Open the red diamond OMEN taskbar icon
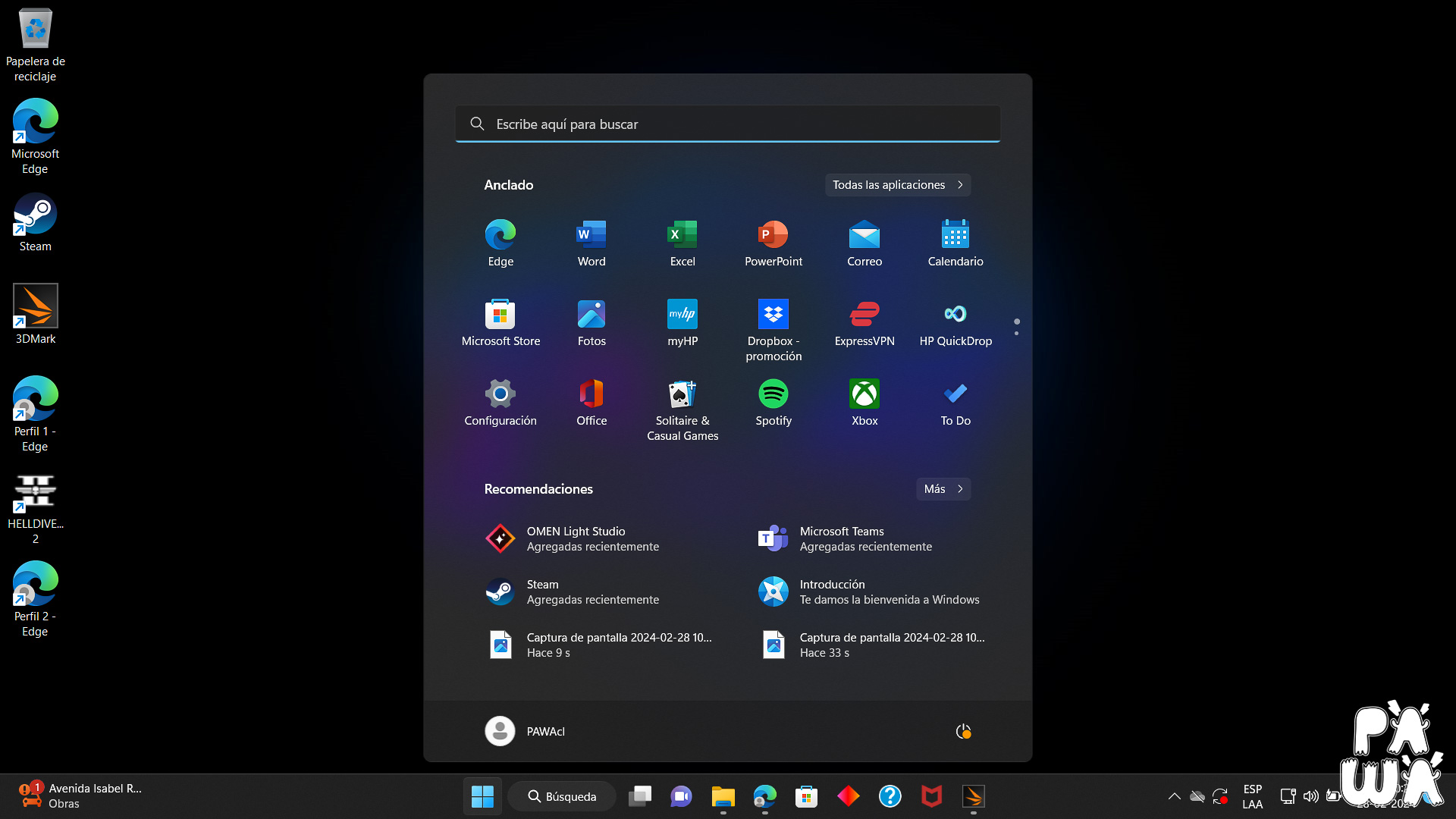This screenshot has height=819, width=1456. coord(849,796)
